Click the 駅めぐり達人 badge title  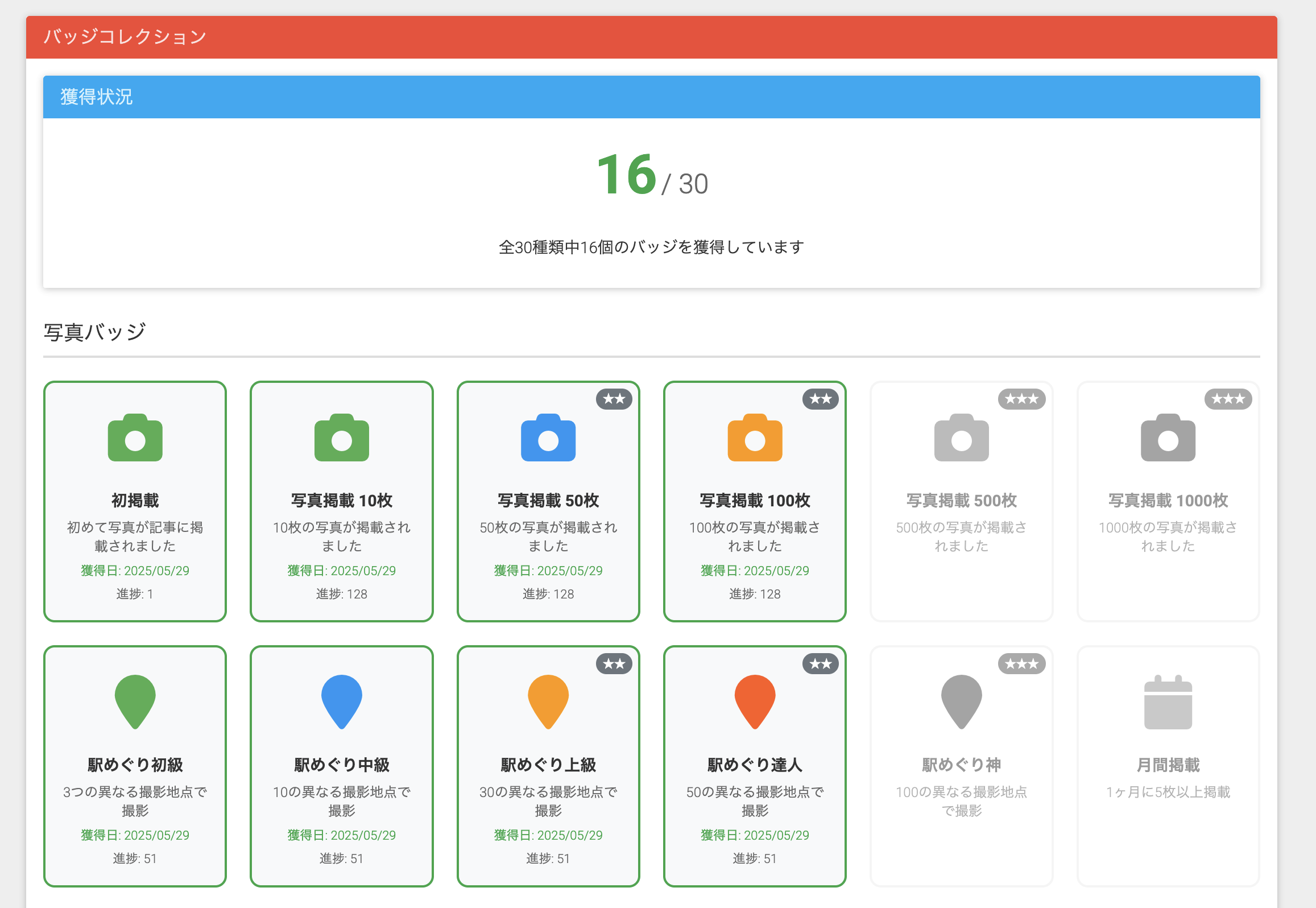[755, 765]
